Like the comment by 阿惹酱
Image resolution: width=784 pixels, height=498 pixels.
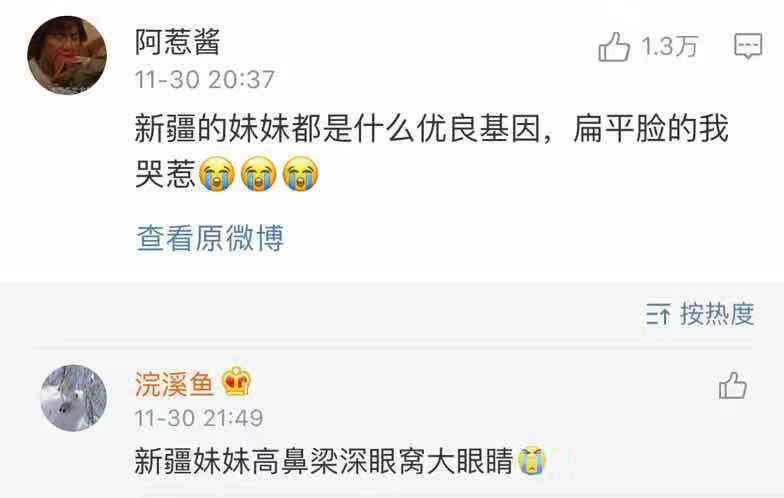pos(614,46)
